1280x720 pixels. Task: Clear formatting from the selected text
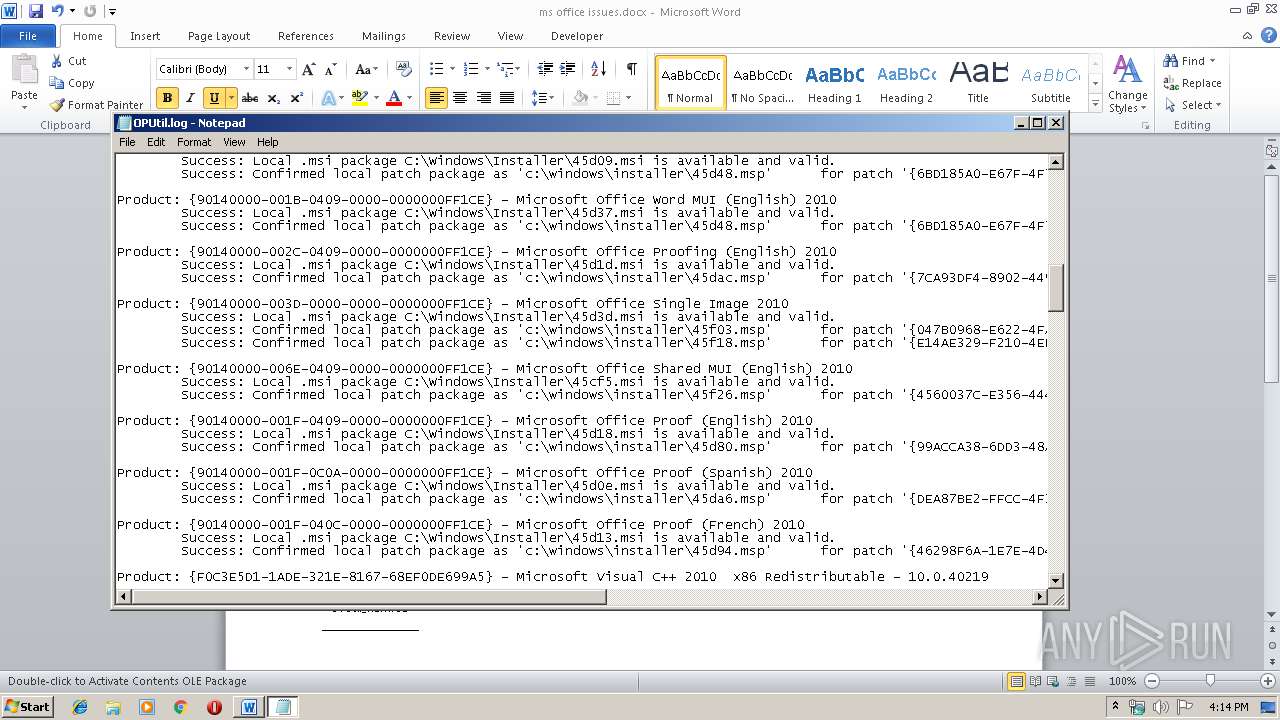(x=404, y=69)
